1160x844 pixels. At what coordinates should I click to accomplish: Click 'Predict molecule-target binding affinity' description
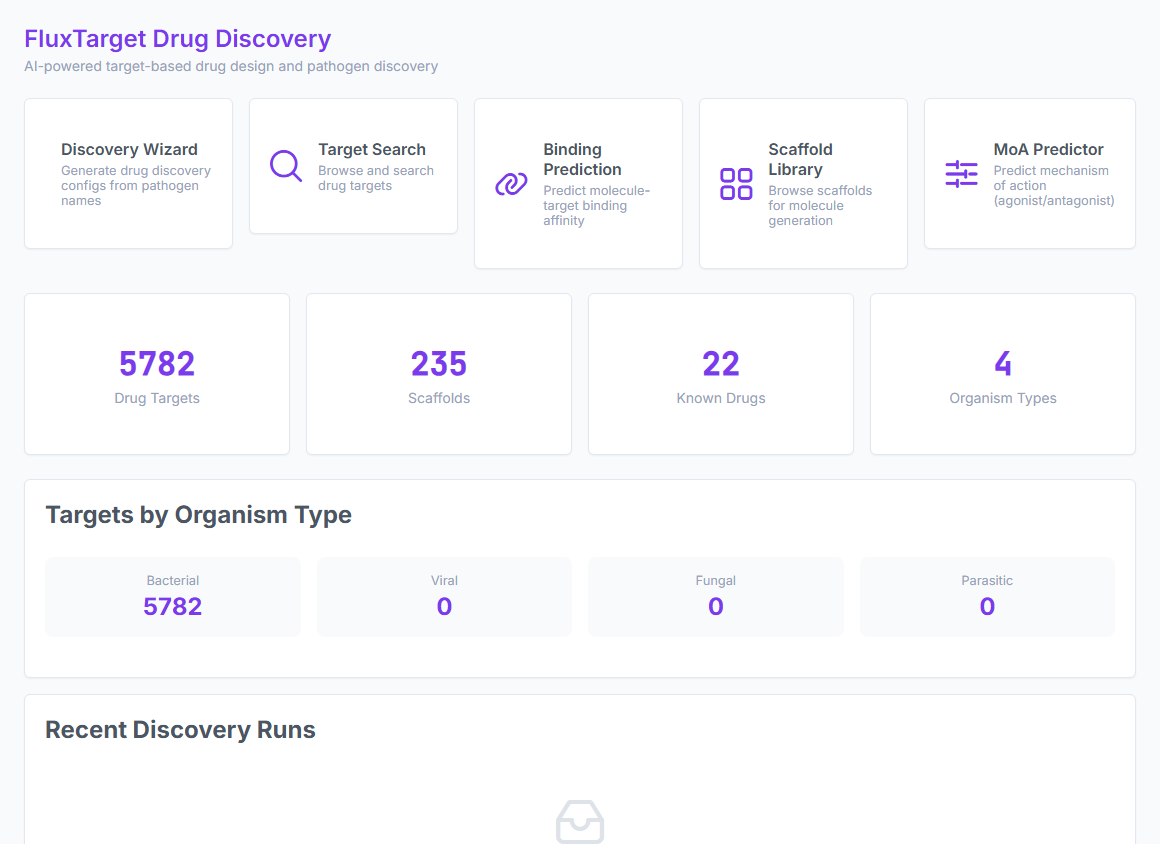pyautogui.click(x=596, y=206)
